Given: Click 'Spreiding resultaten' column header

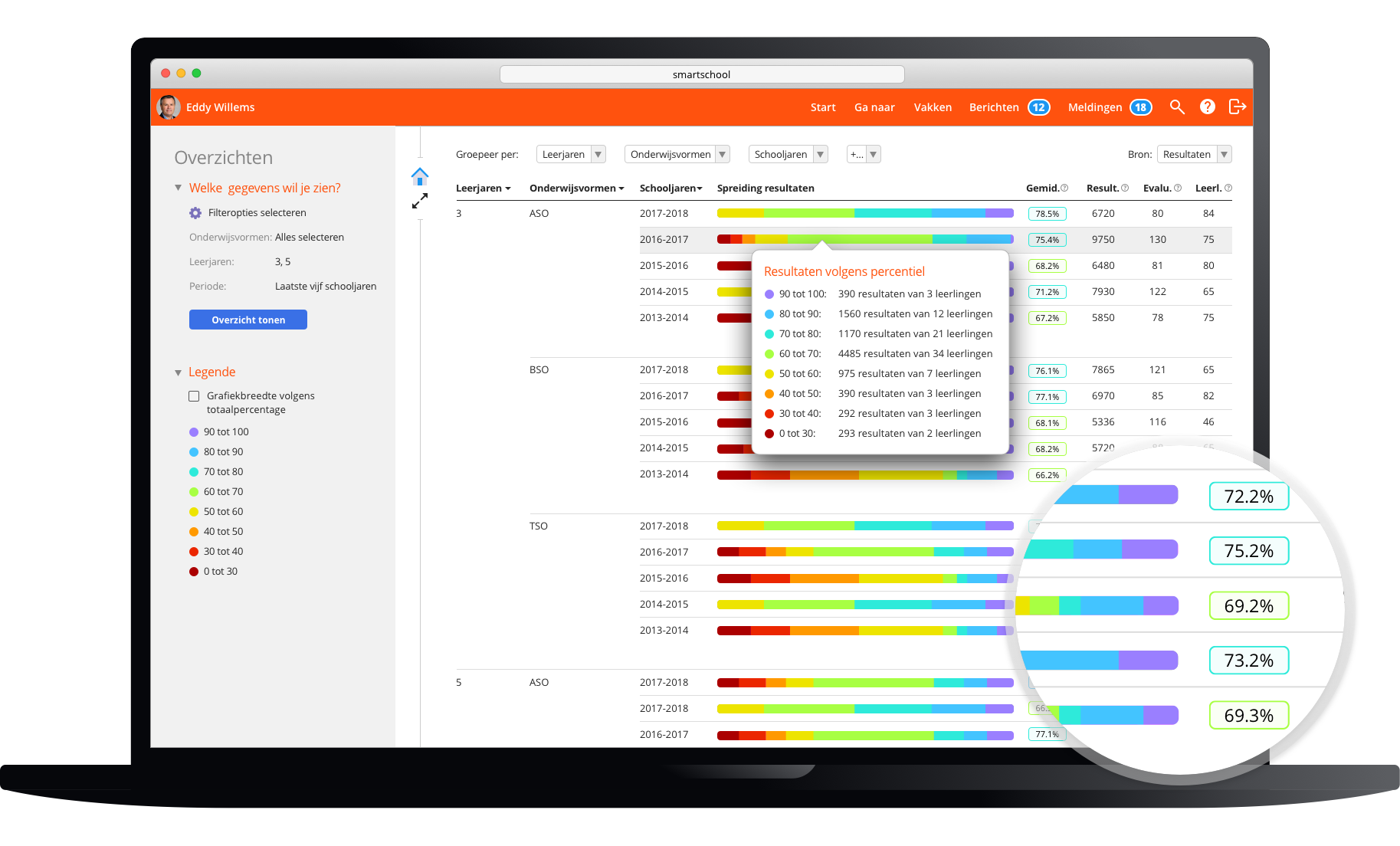Looking at the screenshot, I should pyautogui.click(x=766, y=188).
